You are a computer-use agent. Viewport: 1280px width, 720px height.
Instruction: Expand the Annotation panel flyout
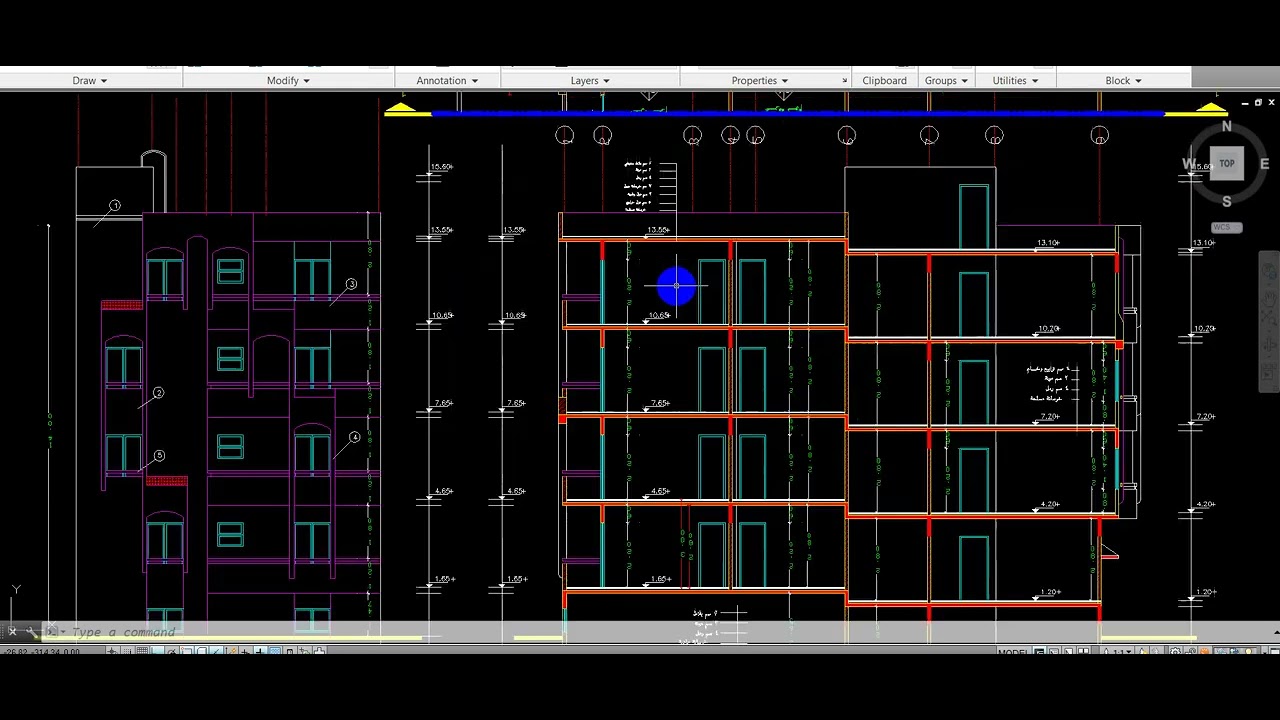[447, 81]
